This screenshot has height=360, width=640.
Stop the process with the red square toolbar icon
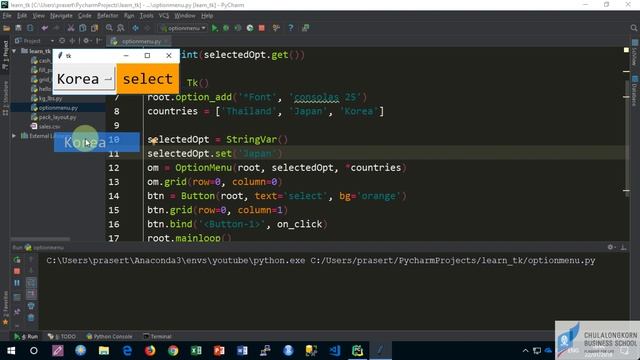(262, 28)
